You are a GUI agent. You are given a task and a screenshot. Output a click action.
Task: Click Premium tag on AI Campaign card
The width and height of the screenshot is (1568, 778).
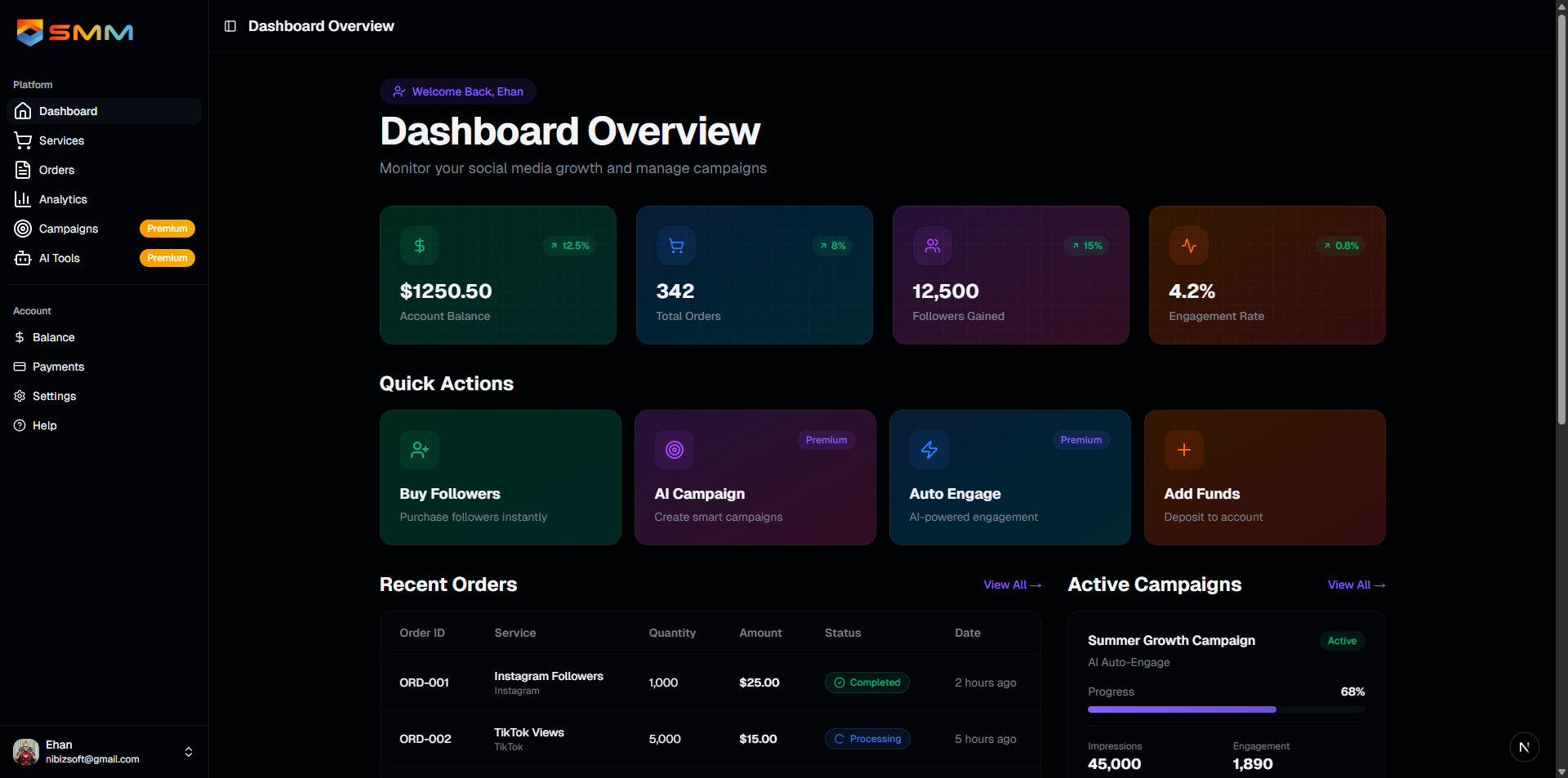tap(826, 440)
